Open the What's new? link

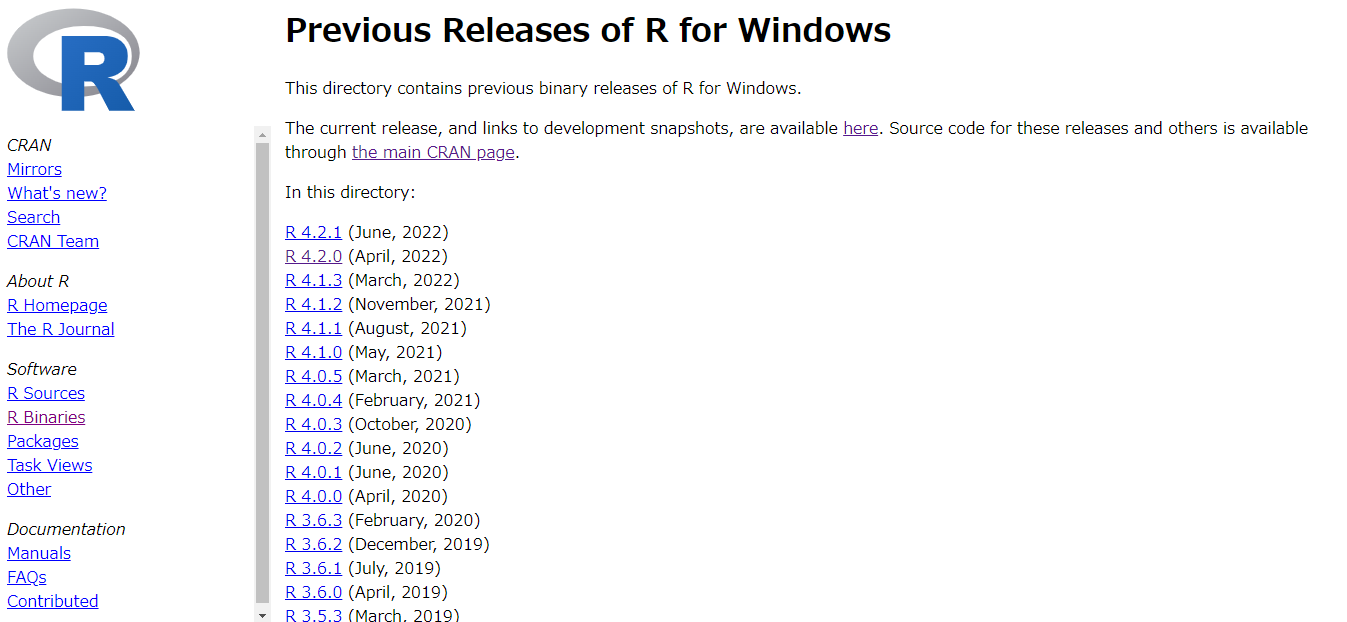(x=57, y=193)
